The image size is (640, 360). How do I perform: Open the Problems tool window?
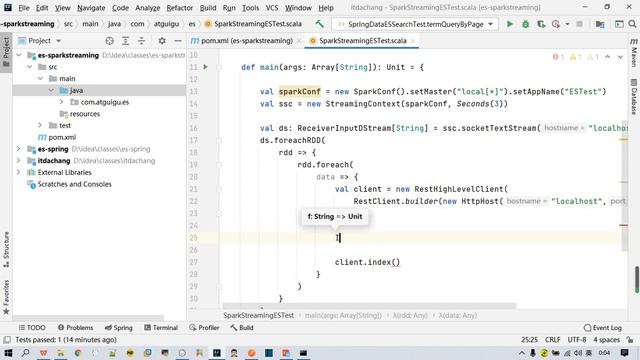pyautogui.click(x=76, y=328)
